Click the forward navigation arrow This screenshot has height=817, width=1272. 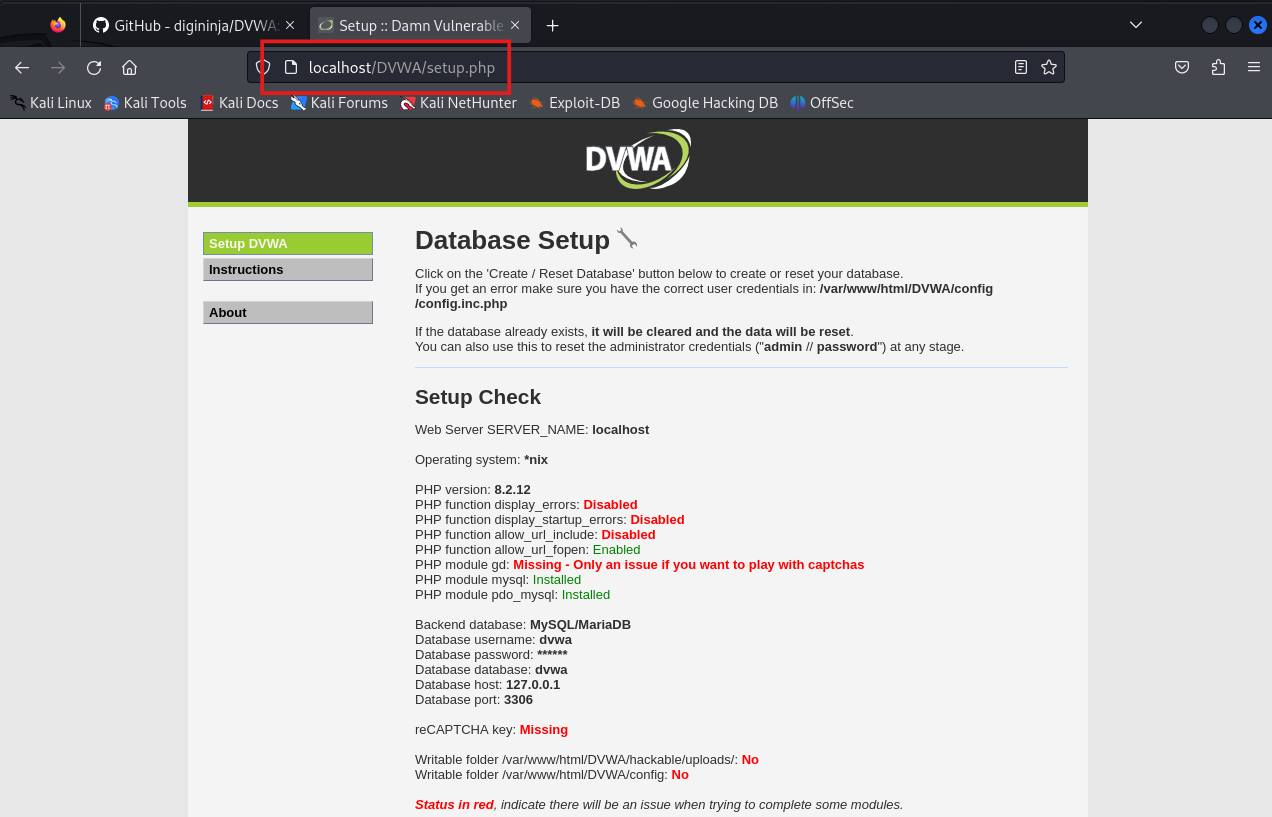58,67
